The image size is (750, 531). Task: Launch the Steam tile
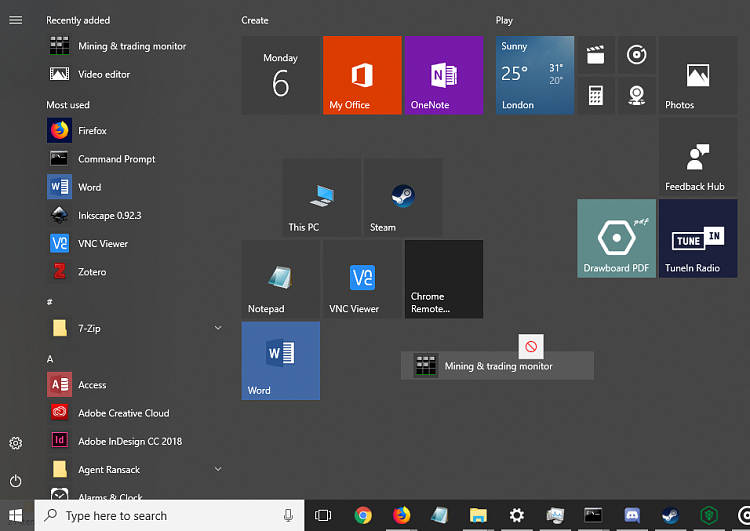point(403,198)
